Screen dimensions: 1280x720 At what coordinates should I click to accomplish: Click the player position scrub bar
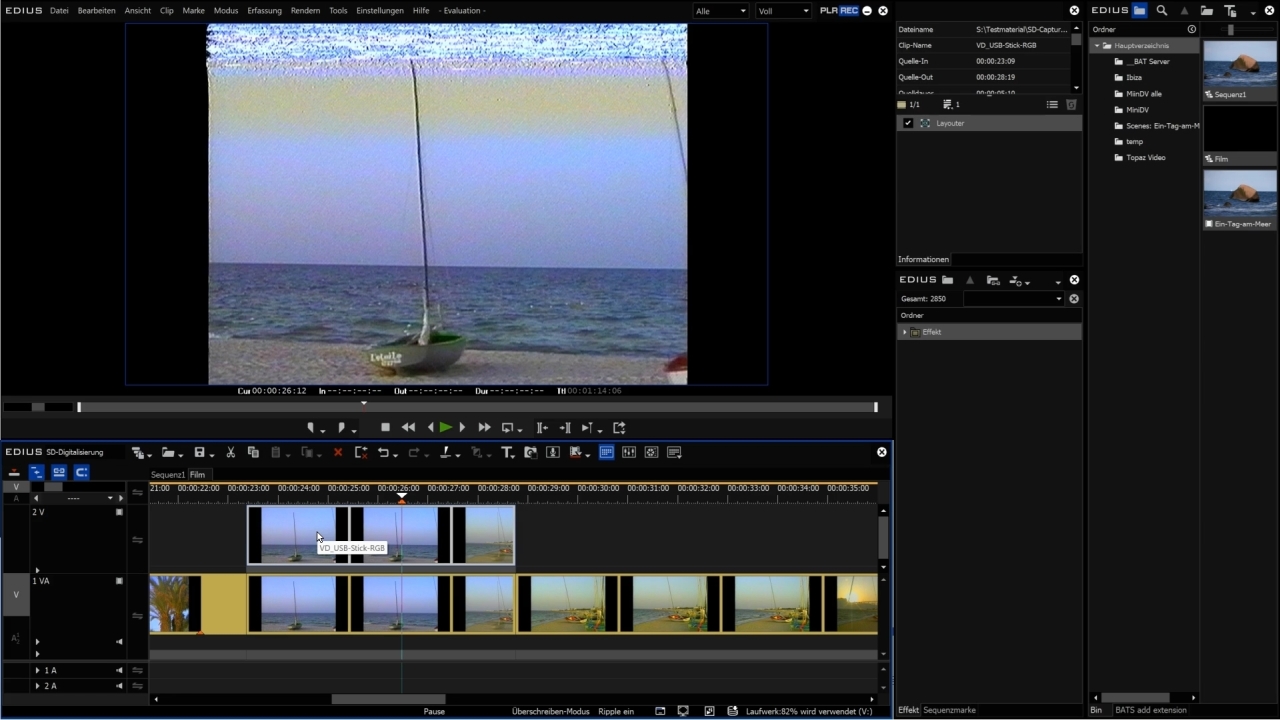coord(477,407)
